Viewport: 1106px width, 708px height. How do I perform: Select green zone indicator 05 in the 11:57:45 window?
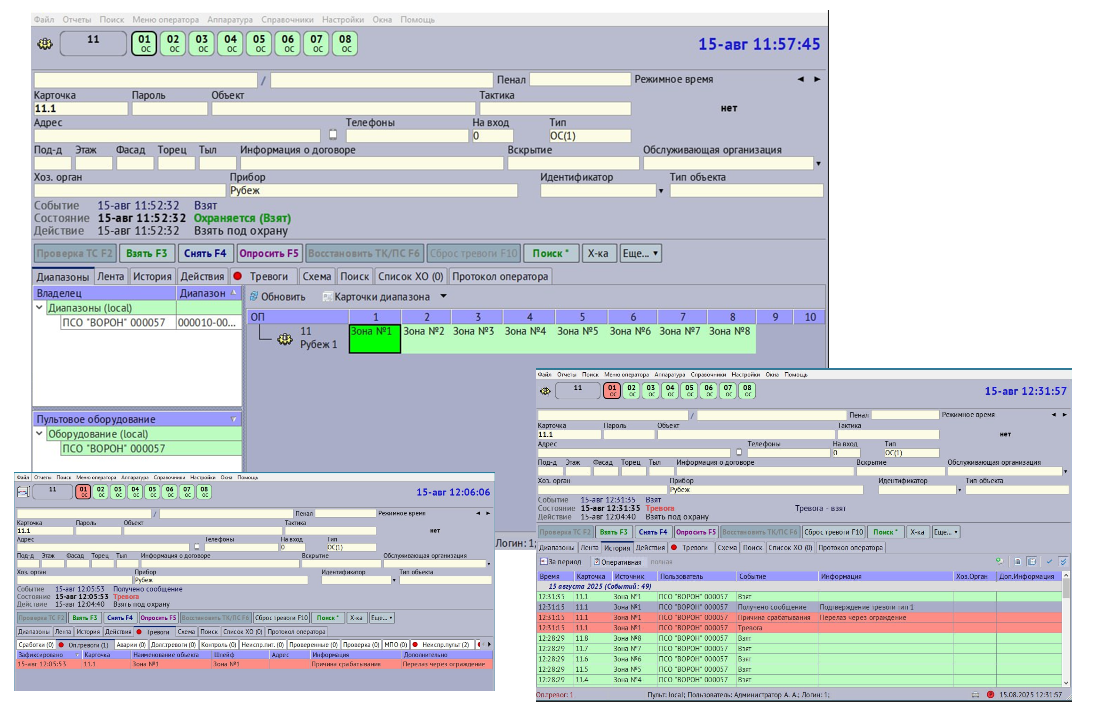[x=259, y=43]
